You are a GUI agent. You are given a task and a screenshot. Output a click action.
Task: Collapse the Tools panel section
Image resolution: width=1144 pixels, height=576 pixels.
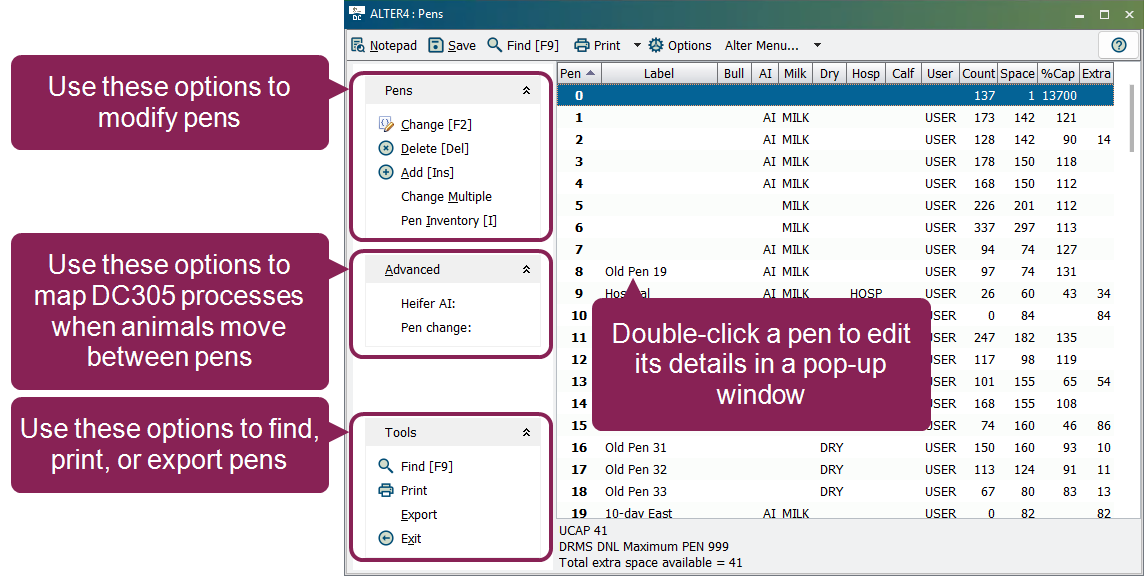click(526, 432)
